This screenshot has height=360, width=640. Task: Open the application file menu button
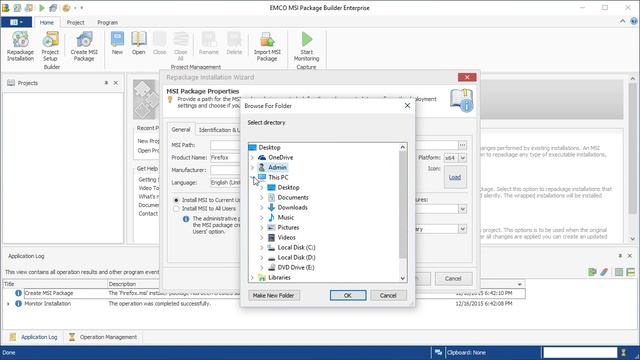point(16,22)
